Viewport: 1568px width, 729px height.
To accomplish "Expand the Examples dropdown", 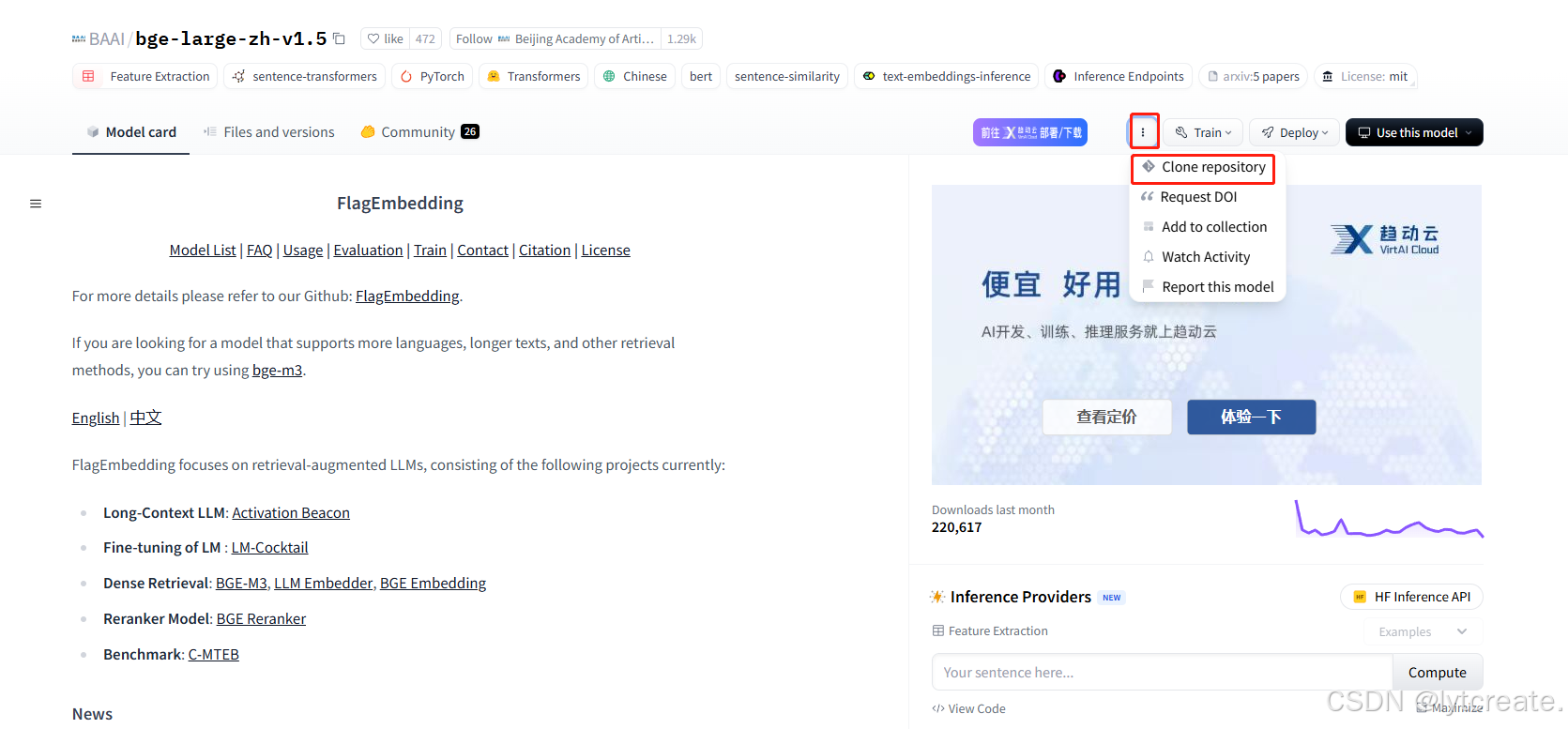I will pyautogui.click(x=1422, y=631).
